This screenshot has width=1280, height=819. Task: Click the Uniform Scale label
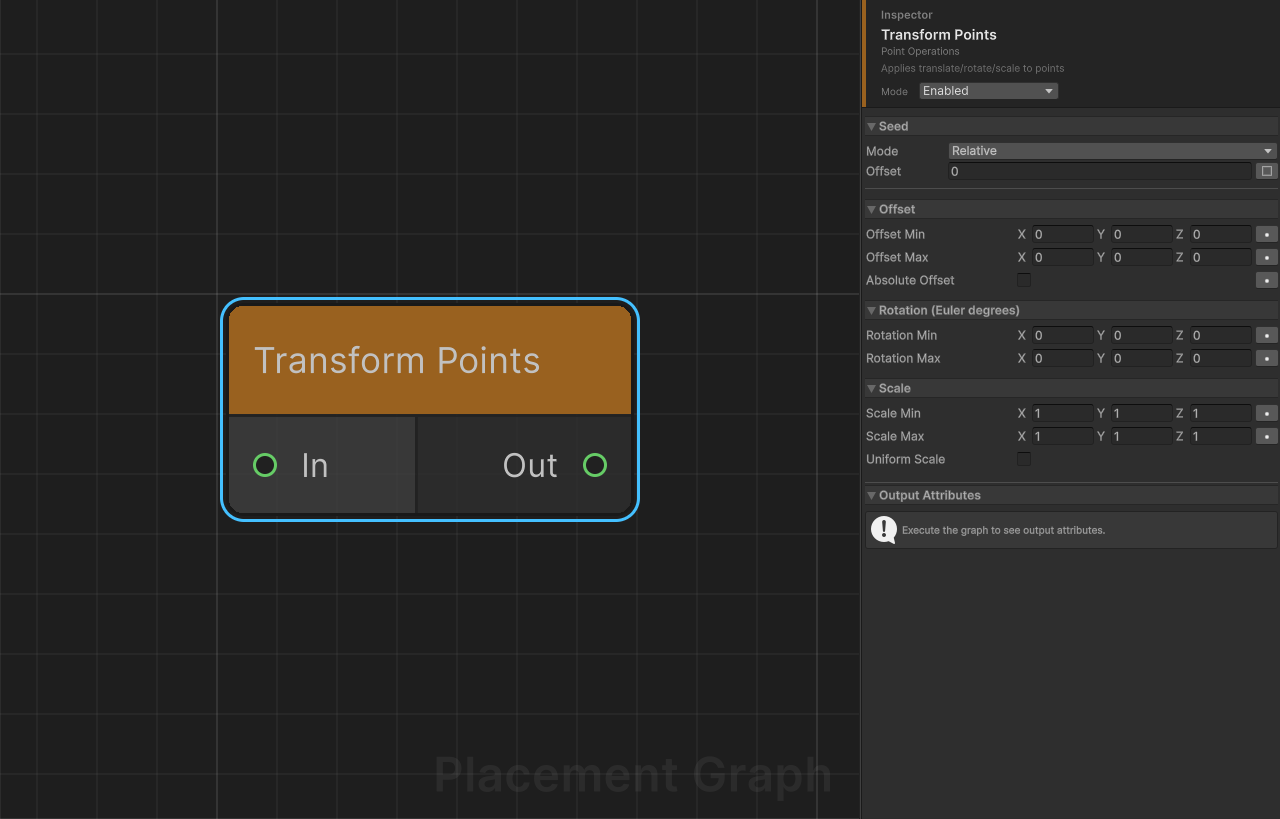click(x=906, y=459)
